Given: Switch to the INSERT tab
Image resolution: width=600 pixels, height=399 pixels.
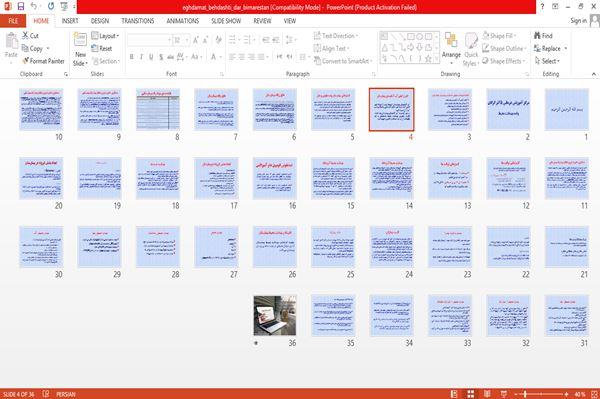Looking at the screenshot, I should pos(70,21).
